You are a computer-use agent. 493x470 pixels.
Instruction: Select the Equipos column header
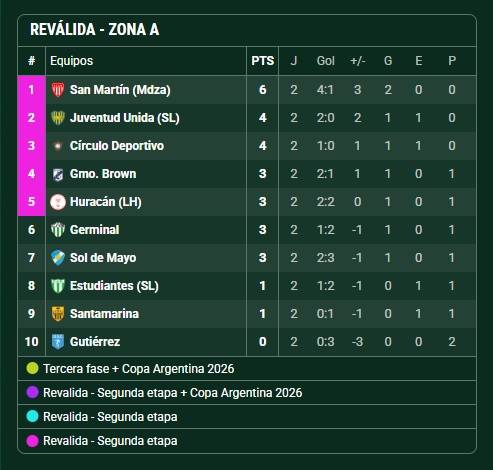(71, 61)
